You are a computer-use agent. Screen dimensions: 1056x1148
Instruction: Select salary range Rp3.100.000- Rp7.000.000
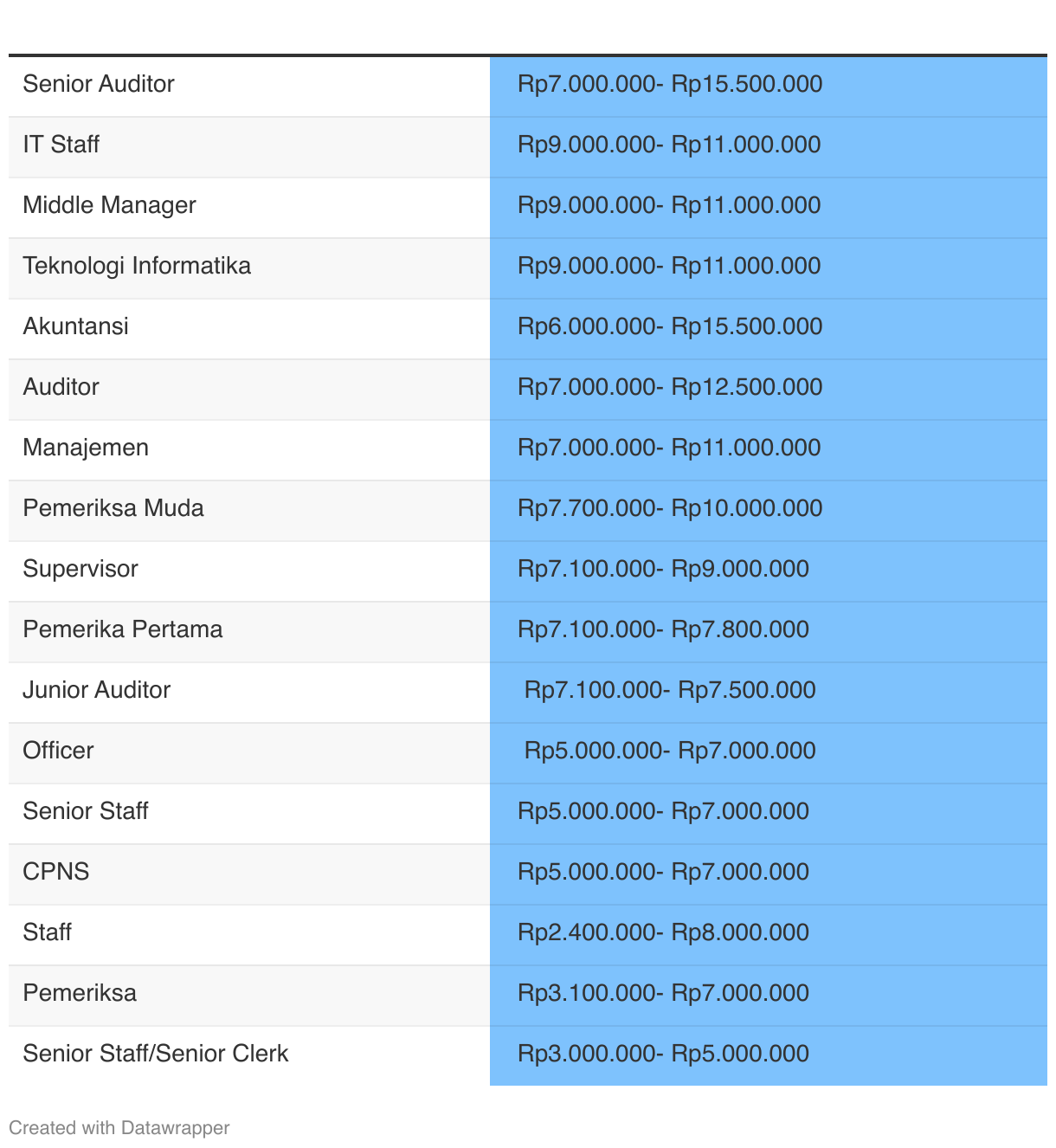point(663,993)
